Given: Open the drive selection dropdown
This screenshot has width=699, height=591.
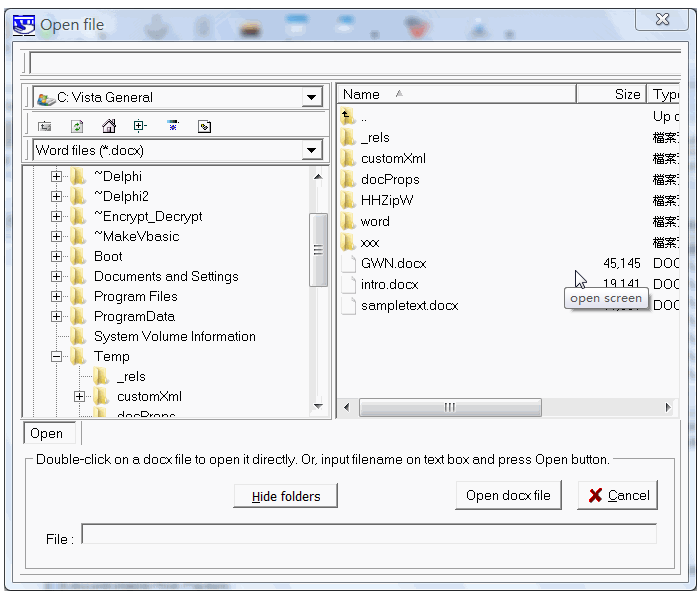Looking at the screenshot, I should [x=312, y=97].
